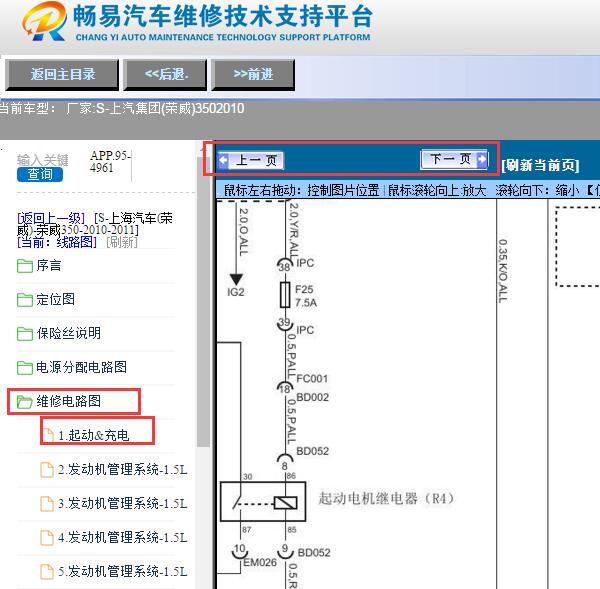Click the page icon beside 3.发动机管理系统-1.5L
600x589 pixels.
point(47,504)
